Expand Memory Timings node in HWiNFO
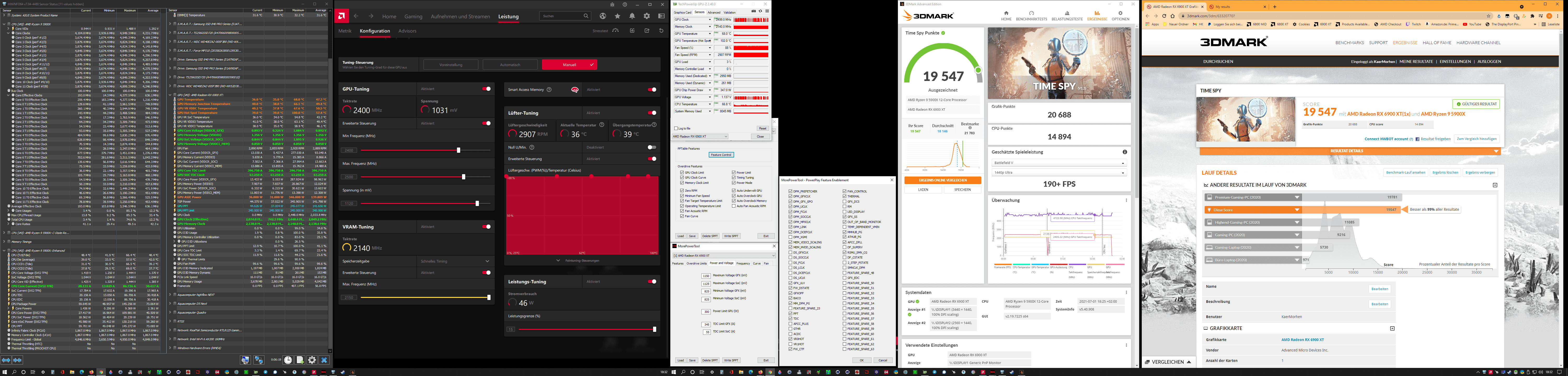This screenshot has height=376, width=1568. [x=4, y=242]
